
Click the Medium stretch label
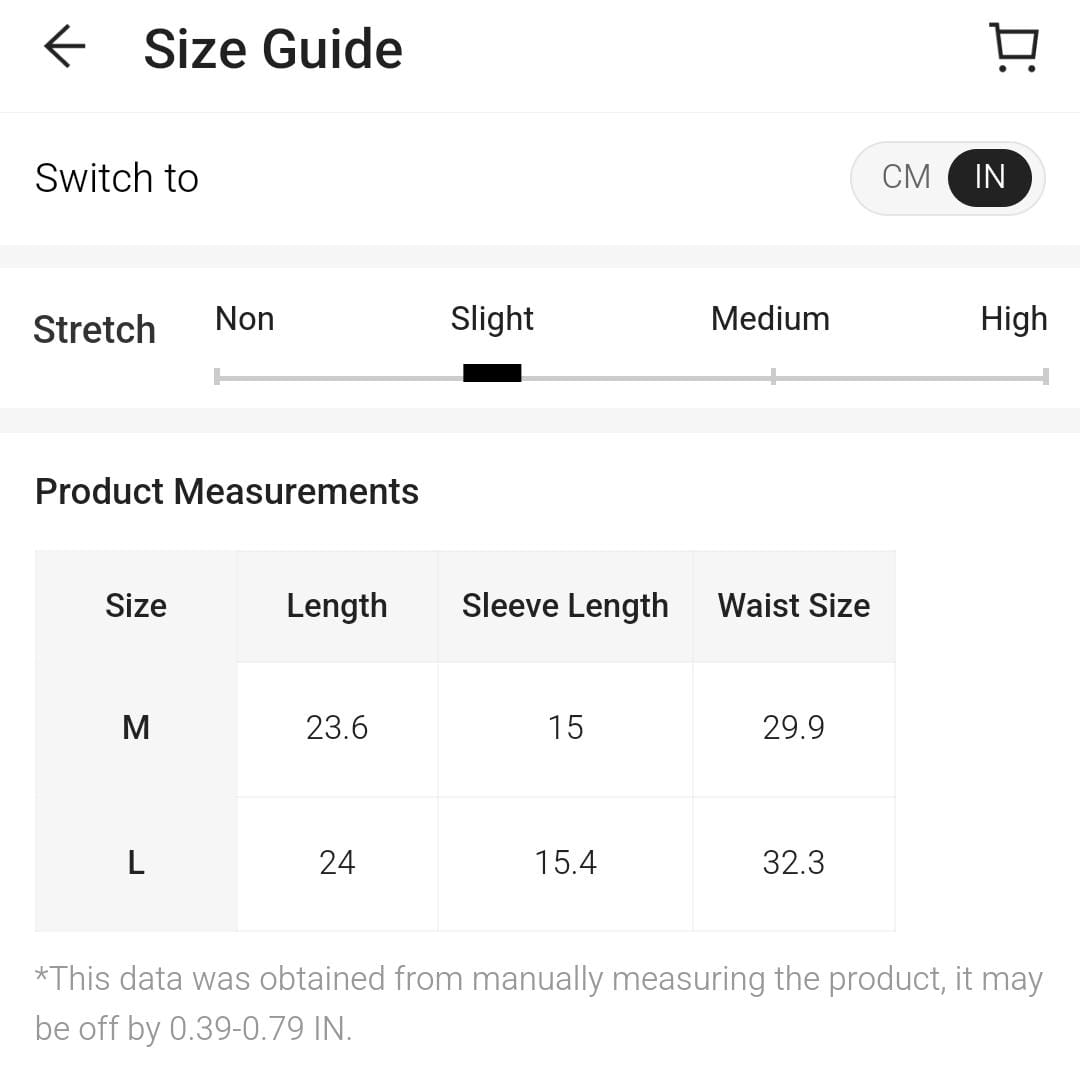point(770,319)
